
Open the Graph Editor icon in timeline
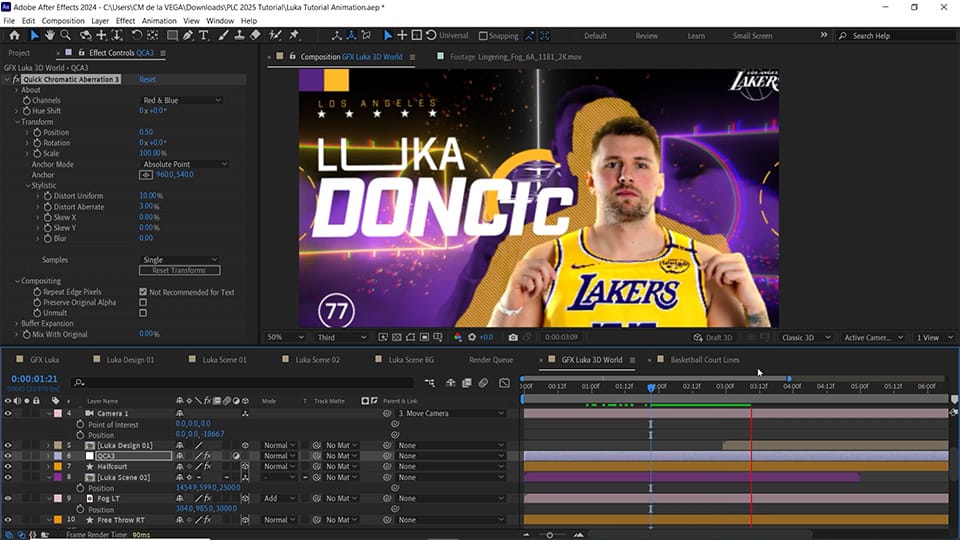tap(504, 383)
